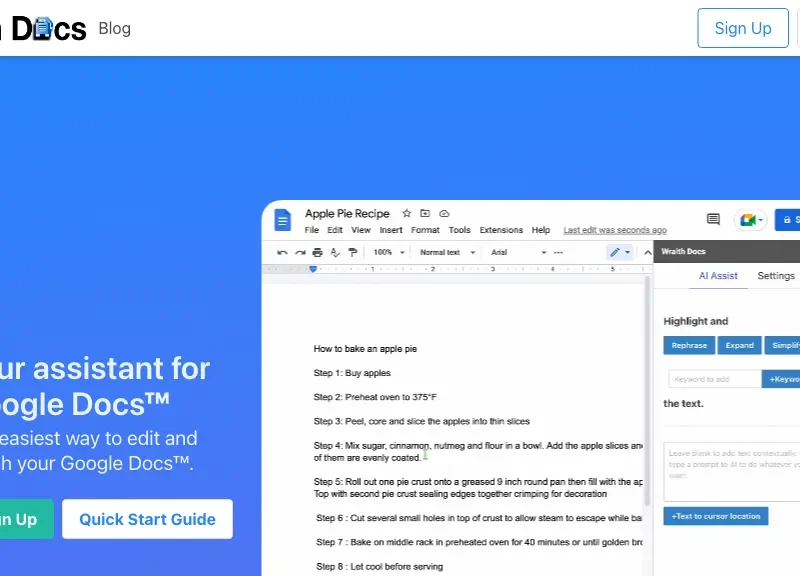Click the Print icon
This screenshot has width=800, height=576.
pos(317,252)
